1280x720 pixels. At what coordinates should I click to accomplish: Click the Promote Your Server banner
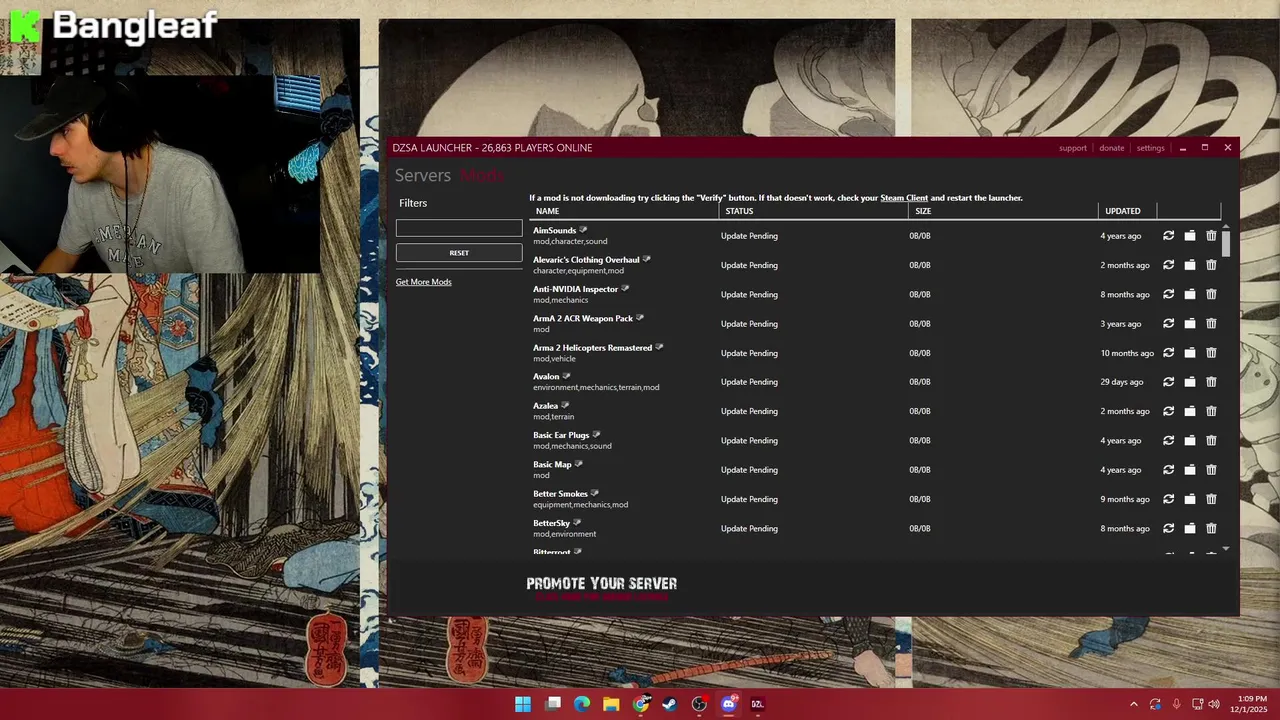[602, 589]
